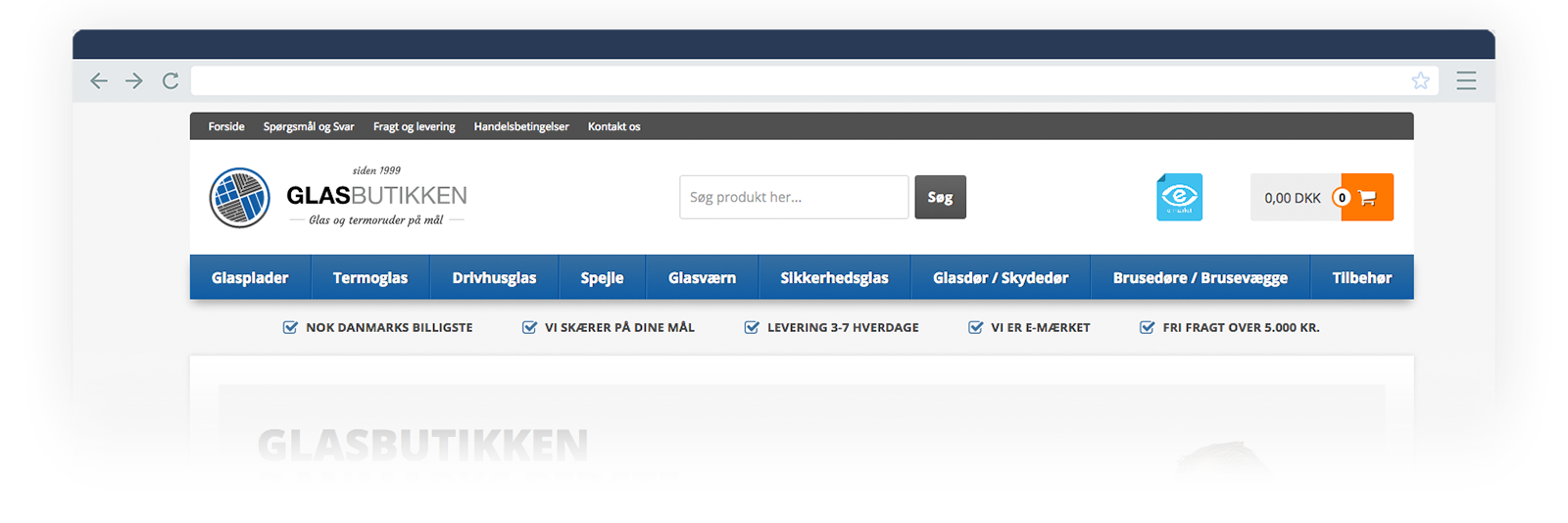The image size is (1568, 523).
Task: Click the browser back arrow
Action: pyautogui.click(x=99, y=80)
